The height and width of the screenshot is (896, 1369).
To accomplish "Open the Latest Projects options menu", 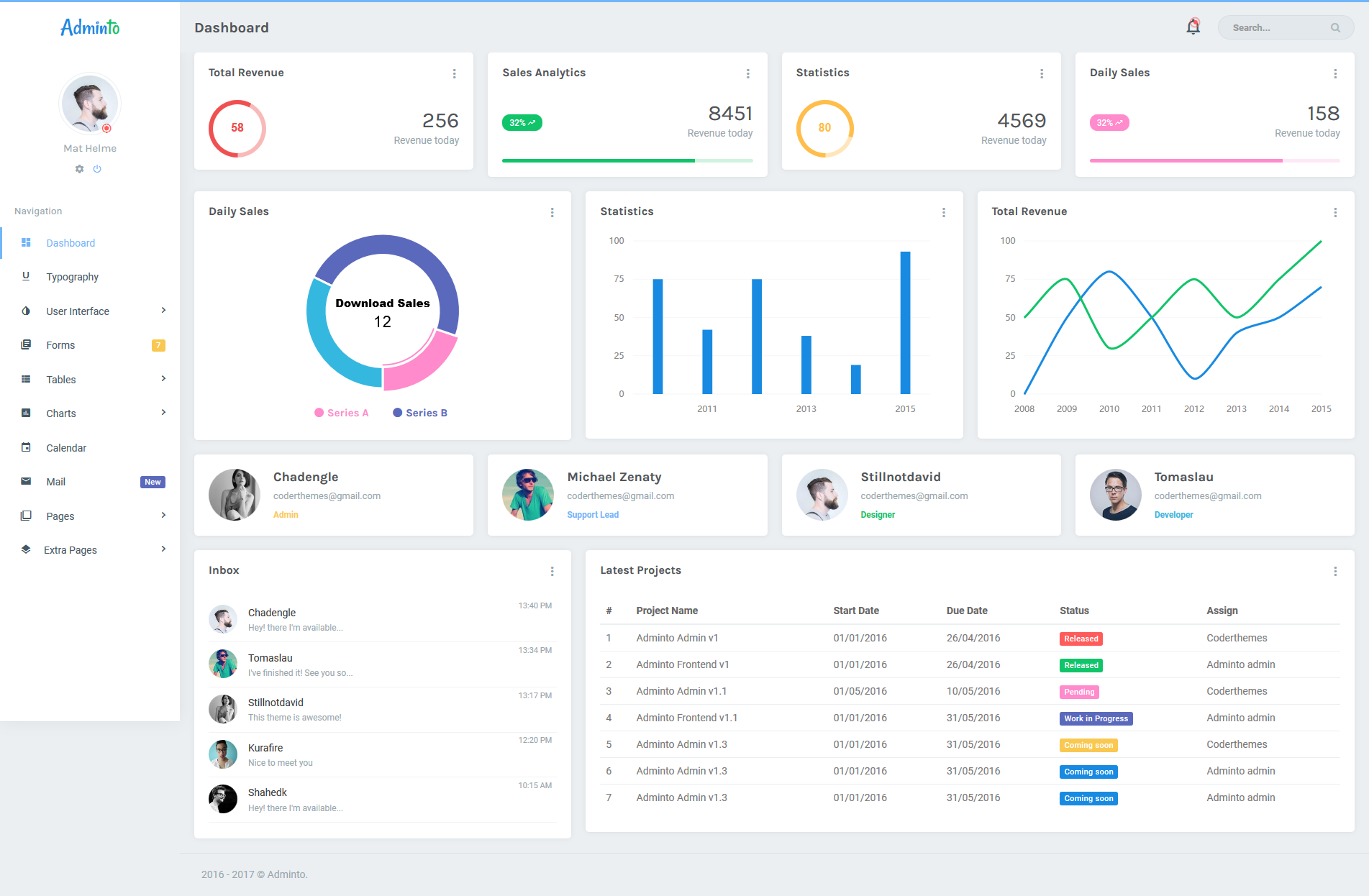I will pyautogui.click(x=1334, y=571).
